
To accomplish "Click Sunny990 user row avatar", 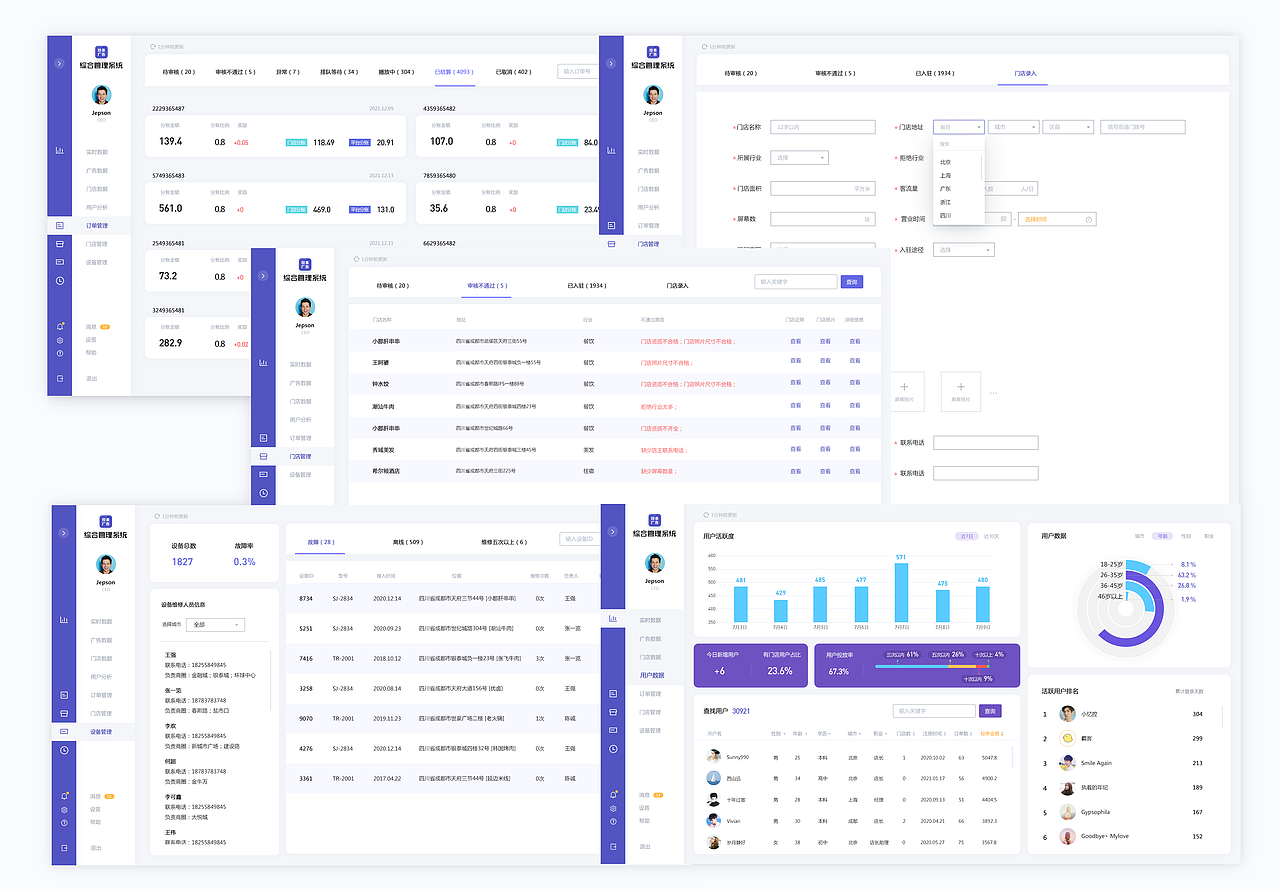I will pos(714,757).
